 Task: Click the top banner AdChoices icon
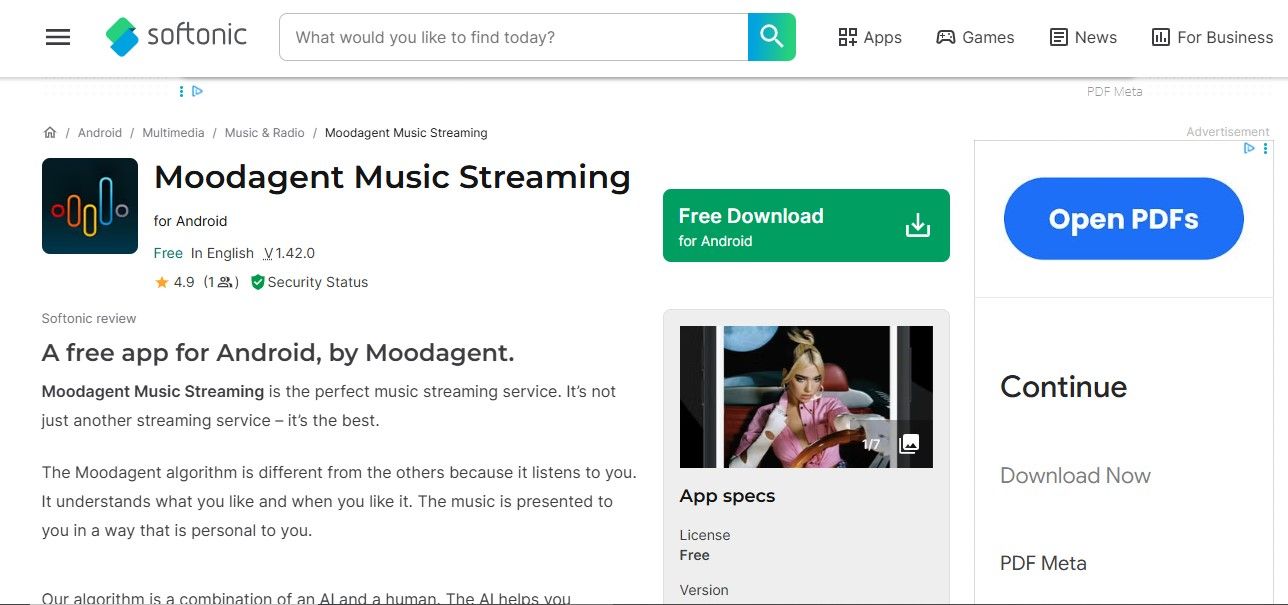pyautogui.click(x=197, y=91)
